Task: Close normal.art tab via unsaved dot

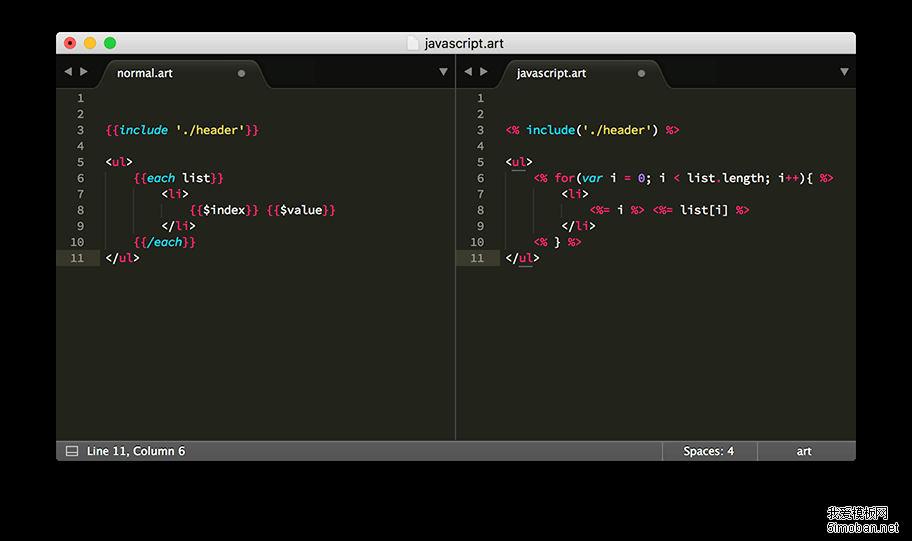Action: point(241,73)
